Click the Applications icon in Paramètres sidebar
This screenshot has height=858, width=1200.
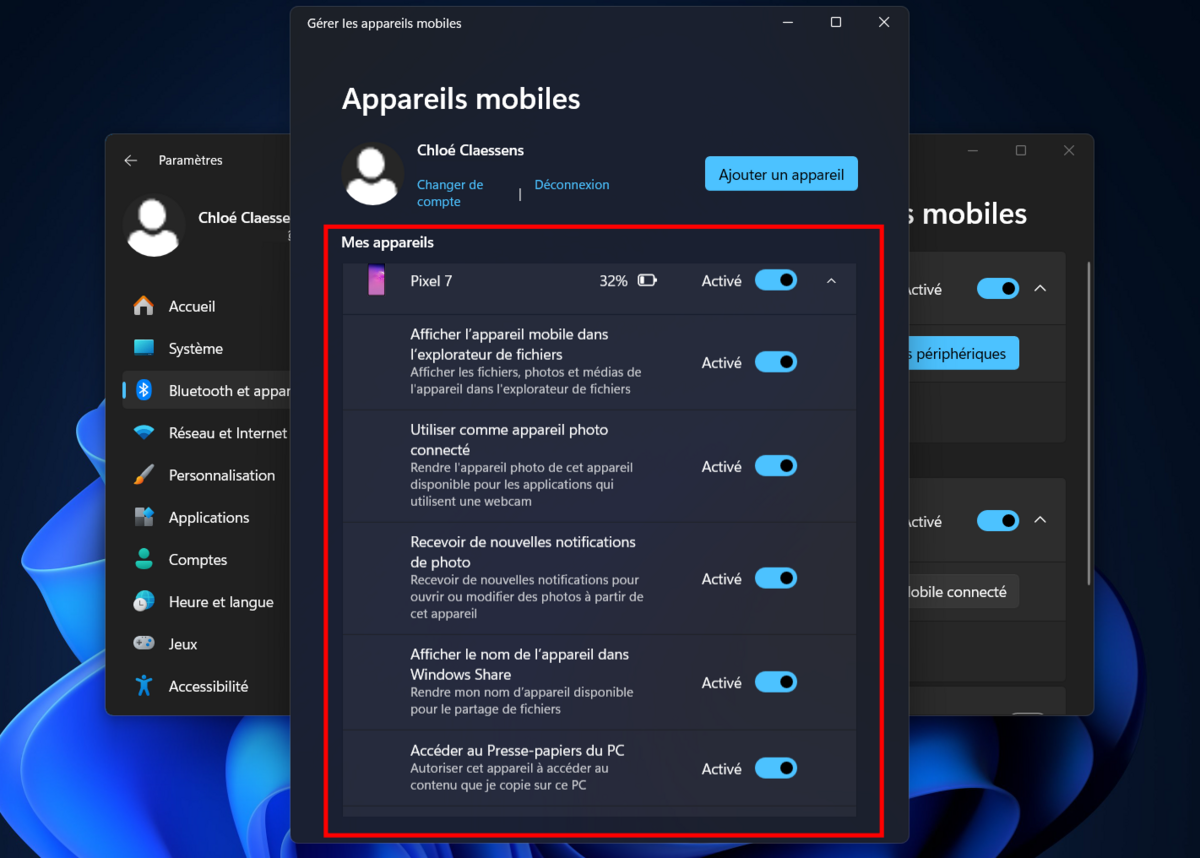point(144,517)
